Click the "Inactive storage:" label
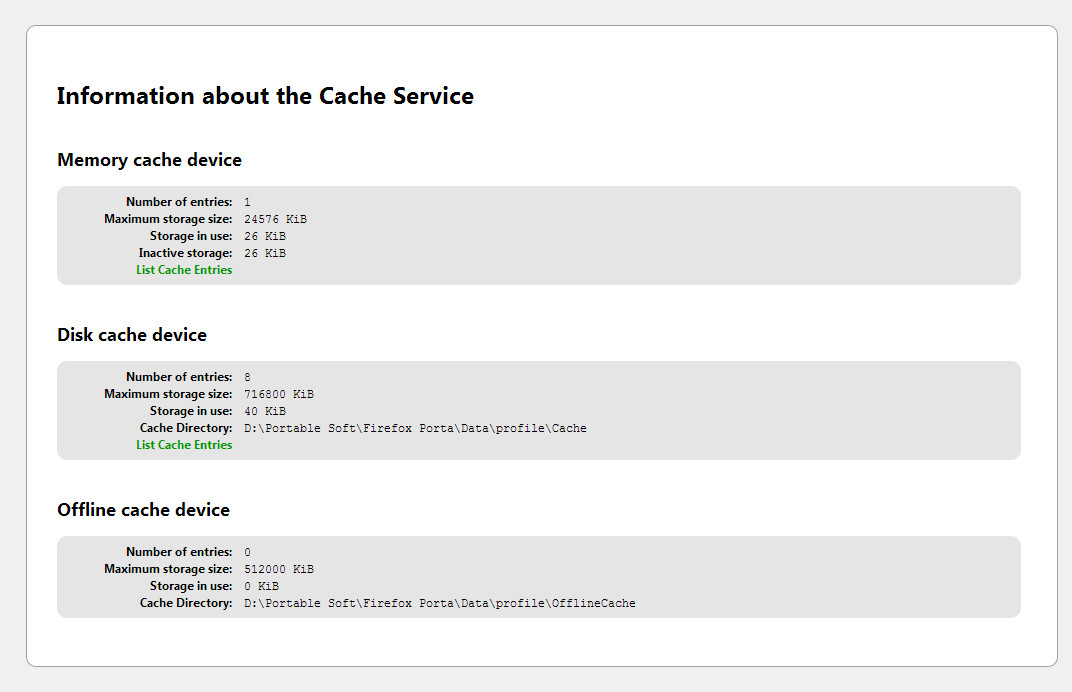This screenshot has width=1072, height=692. pyautogui.click(x=185, y=253)
